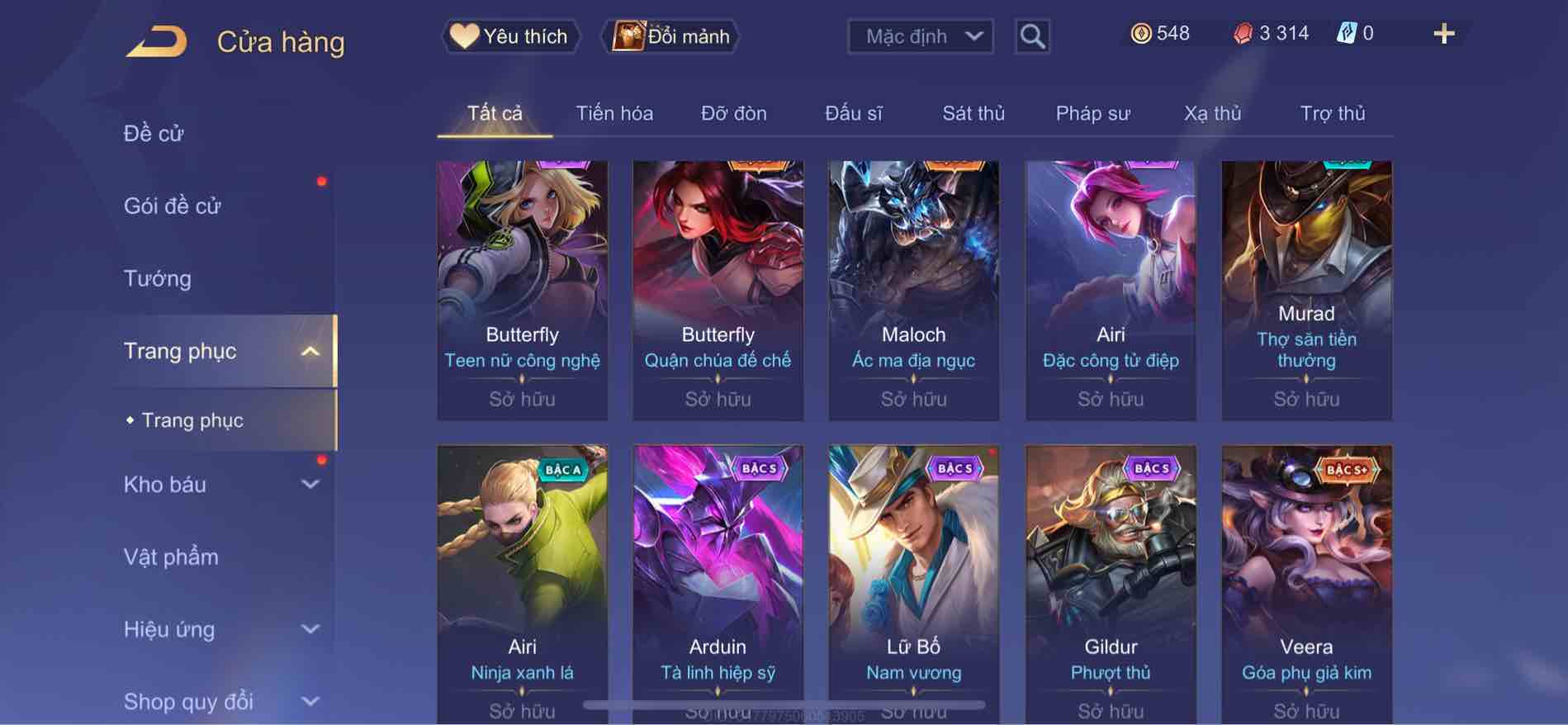1568x725 pixels.
Task: Tap the red ruby currency icon
Action: tap(1243, 34)
